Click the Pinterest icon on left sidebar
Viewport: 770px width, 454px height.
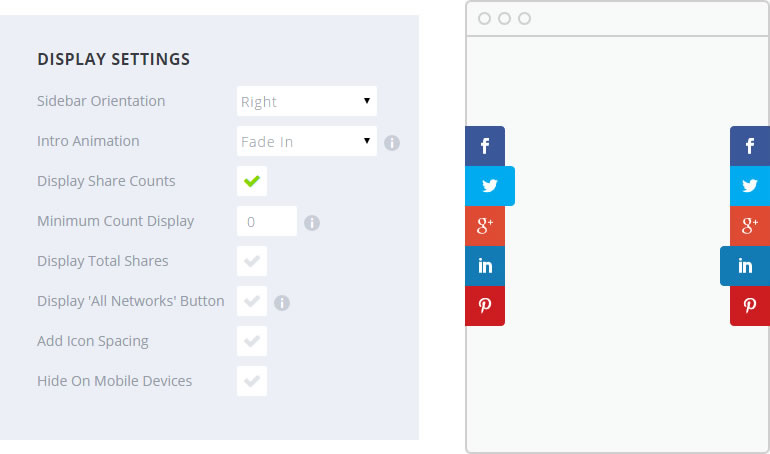pyautogui.click(x=485, y=306)
